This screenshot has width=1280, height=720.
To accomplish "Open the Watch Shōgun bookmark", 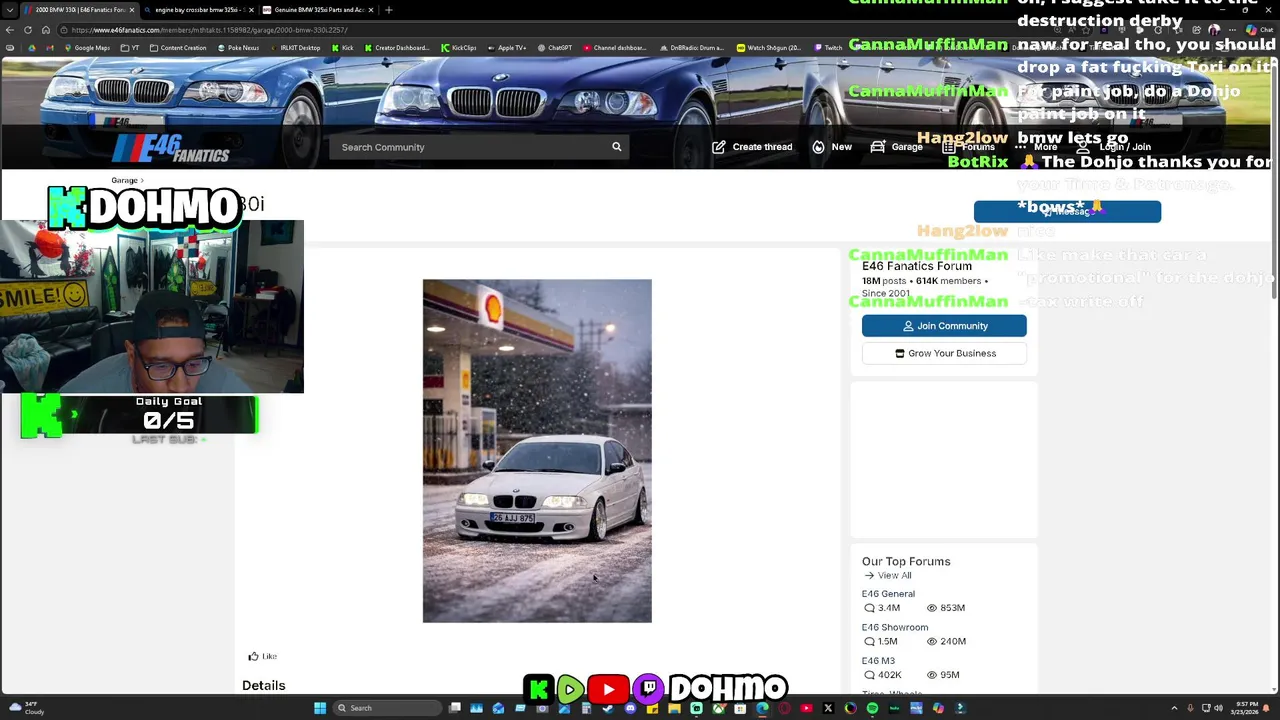I will tap(768, 47).
